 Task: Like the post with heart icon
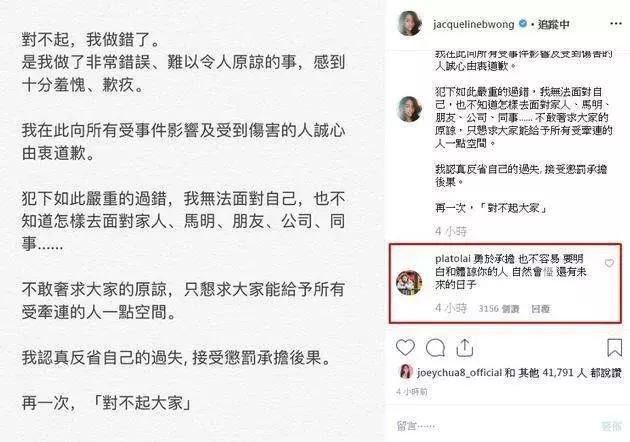click(x=405, y=348)
